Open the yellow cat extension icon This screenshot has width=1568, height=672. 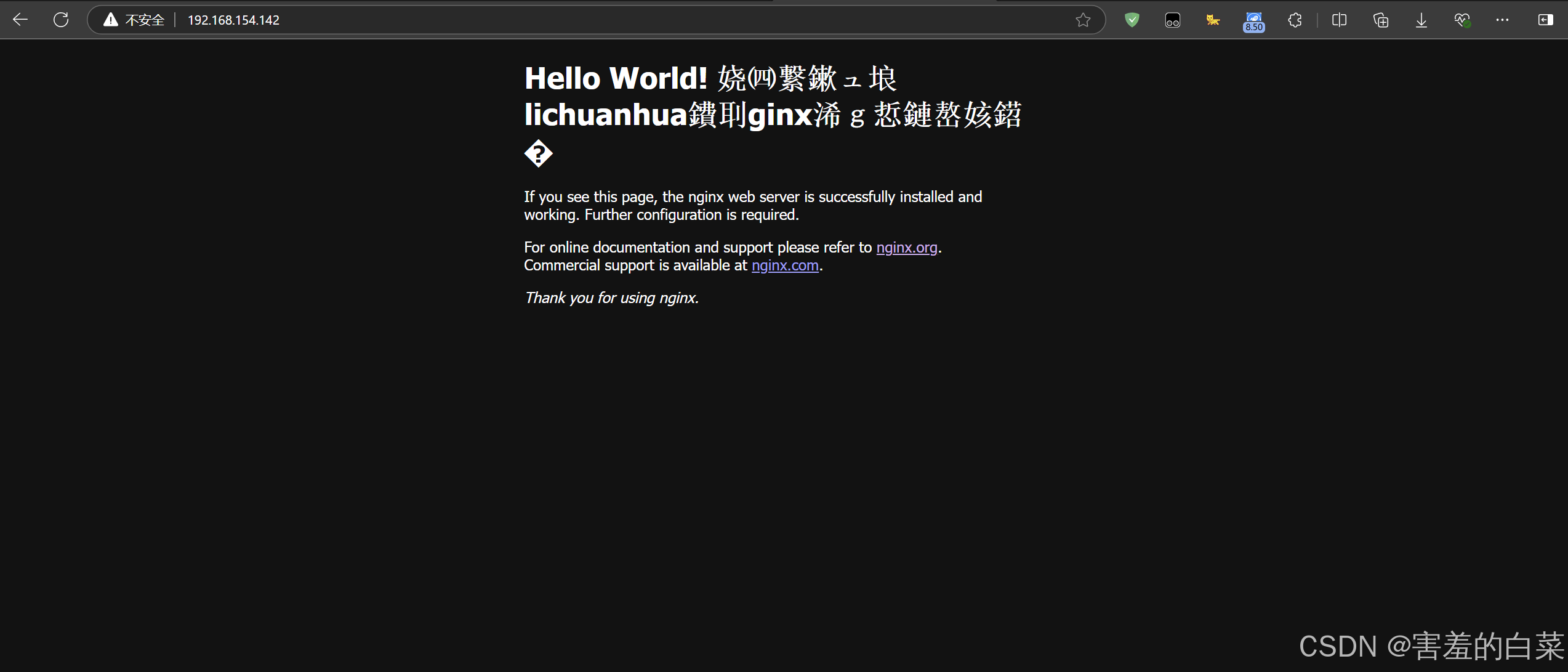[1213, 20]
